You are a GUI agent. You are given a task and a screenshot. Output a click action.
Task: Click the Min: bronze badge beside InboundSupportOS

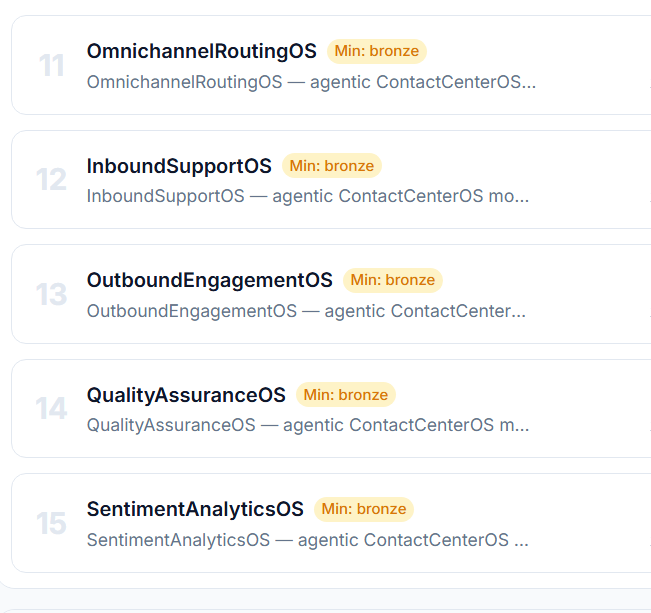(332, 166)
